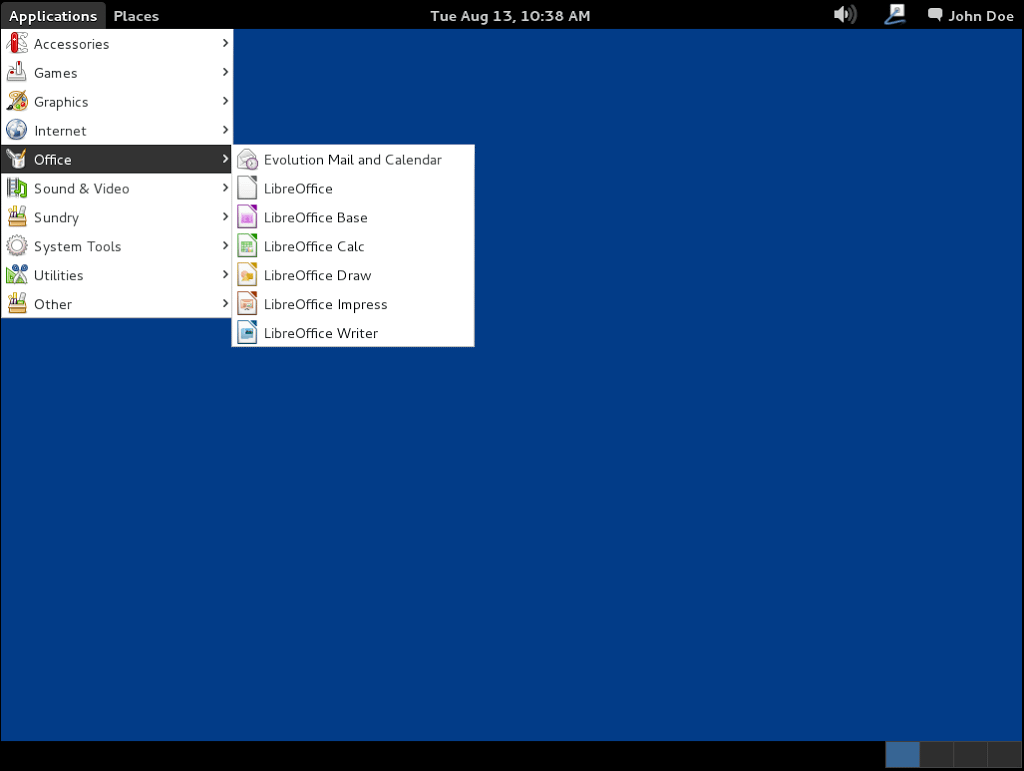The height and width of the screenshot is (771, 1024).
Task: Expand the Accessories submenu arrow
Action: 225,43
